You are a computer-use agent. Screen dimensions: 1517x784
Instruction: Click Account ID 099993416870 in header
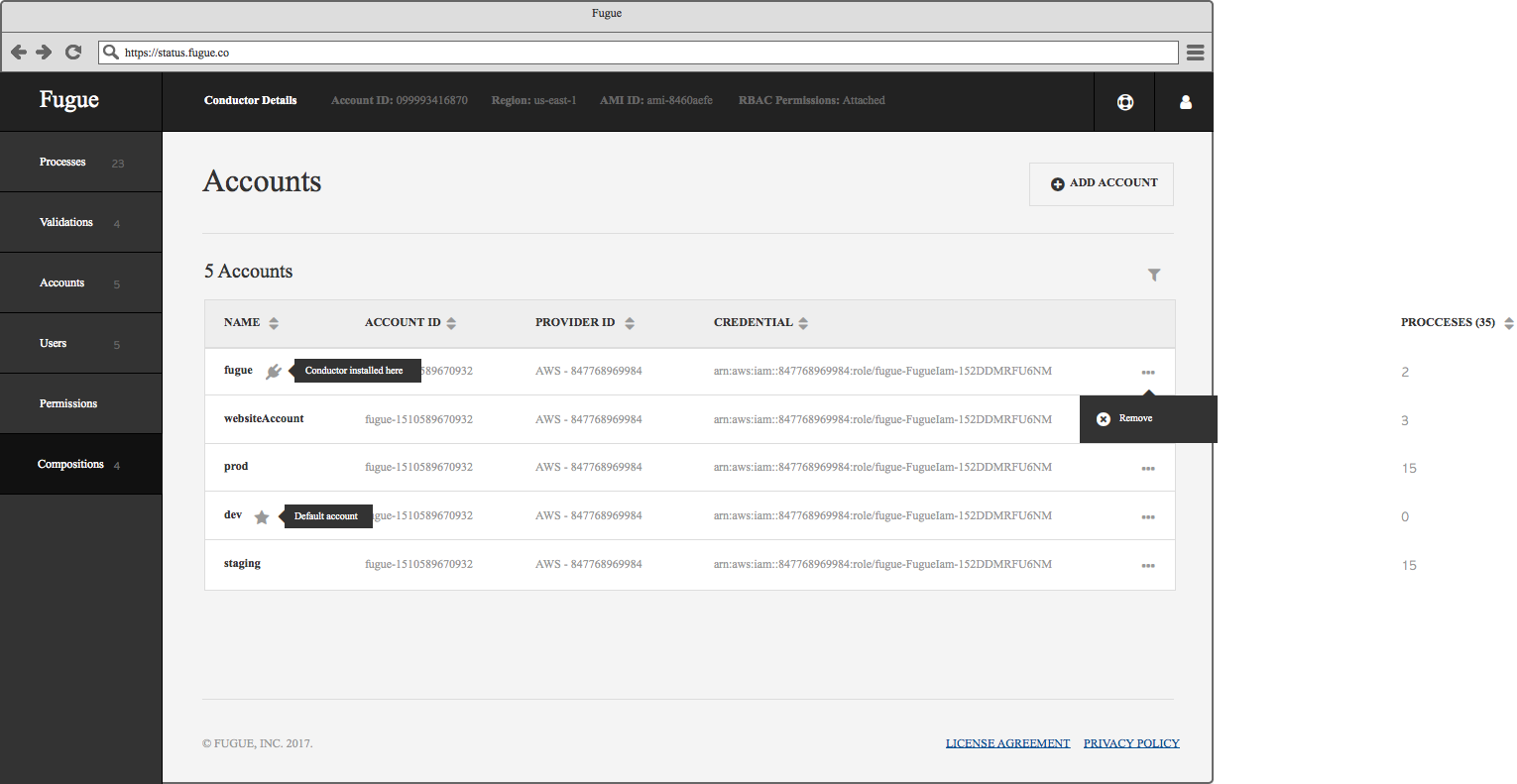pos(400,100)
